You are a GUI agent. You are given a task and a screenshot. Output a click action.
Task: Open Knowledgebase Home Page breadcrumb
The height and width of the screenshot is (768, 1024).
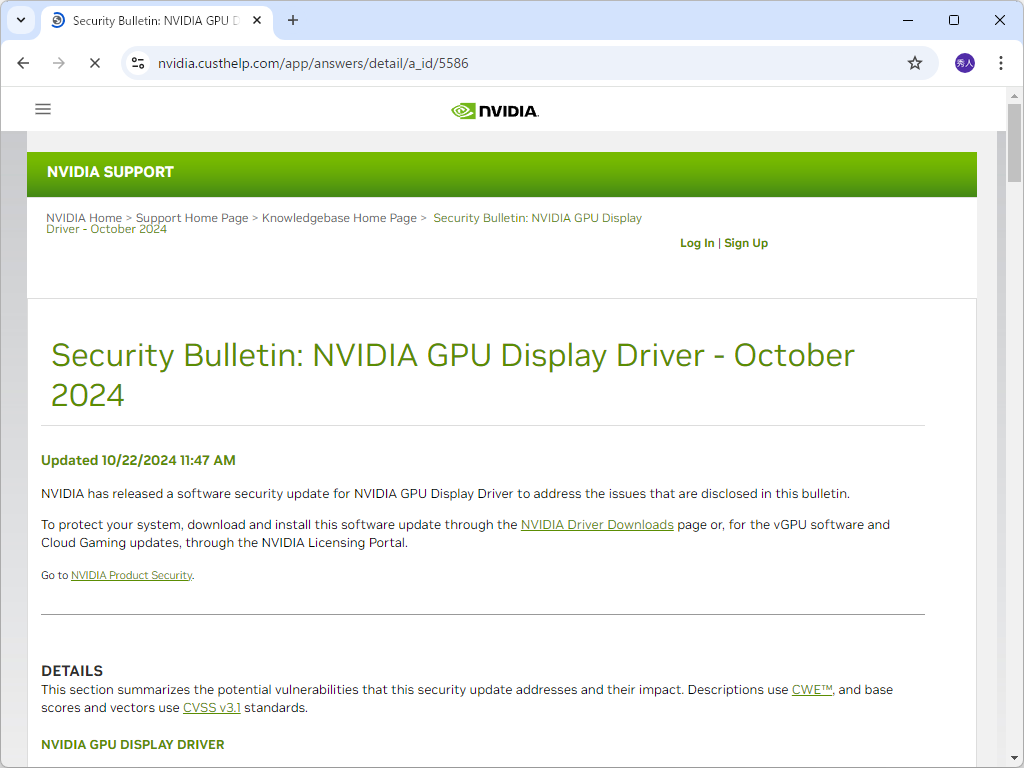(339, 218)
